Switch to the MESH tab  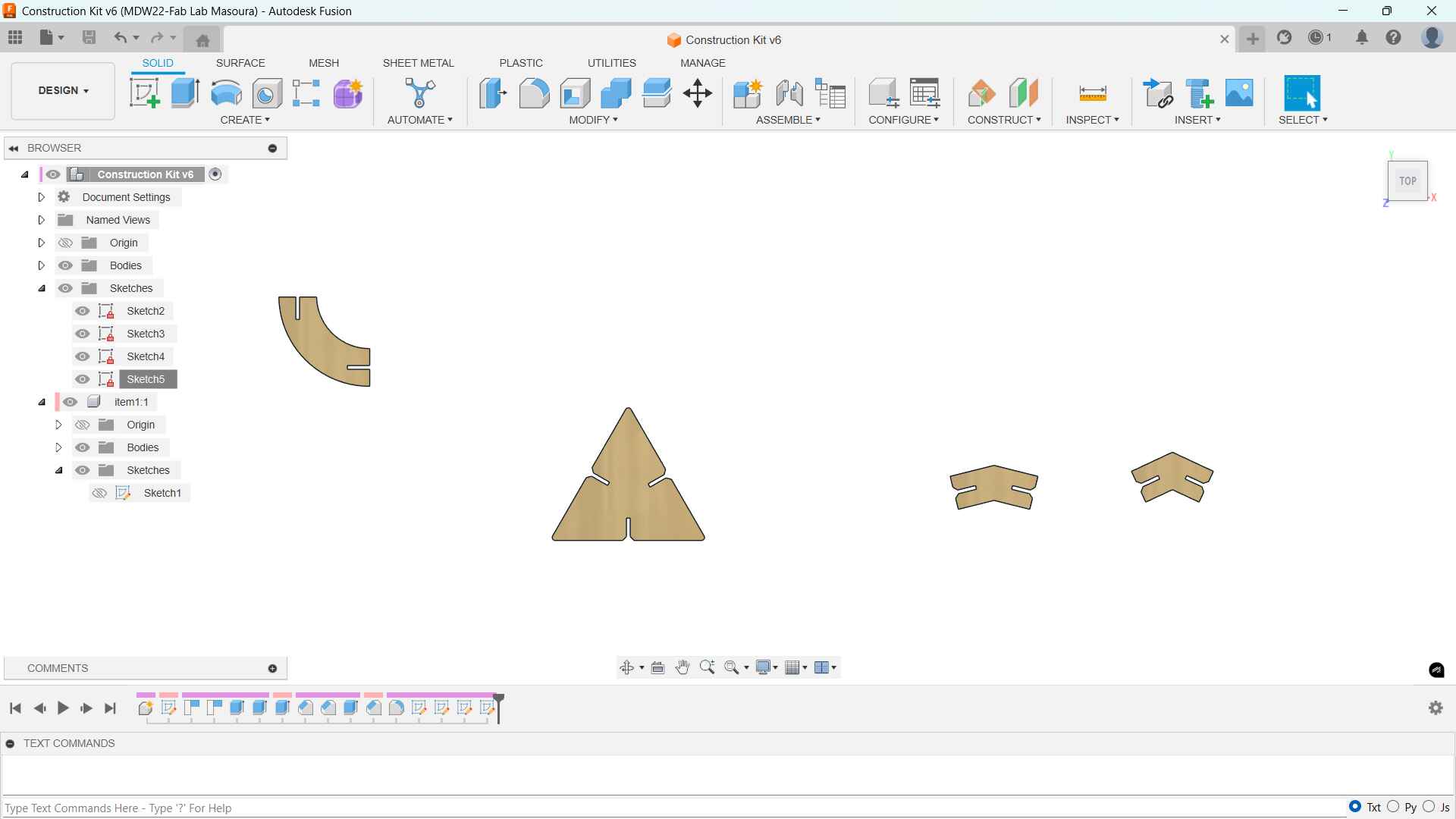[x=324, y=63]
